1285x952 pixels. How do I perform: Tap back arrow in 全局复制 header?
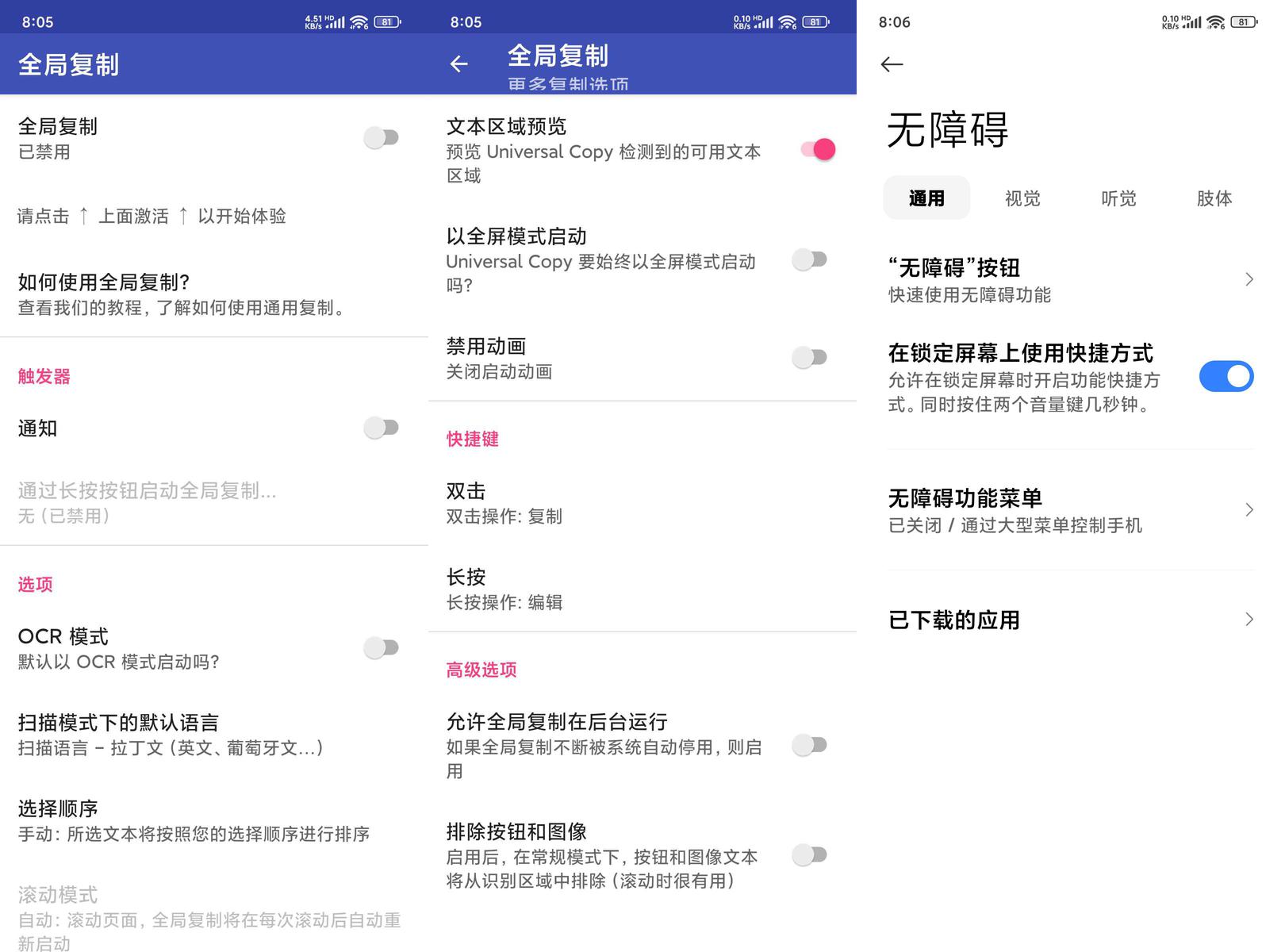(x=458, y=64)
